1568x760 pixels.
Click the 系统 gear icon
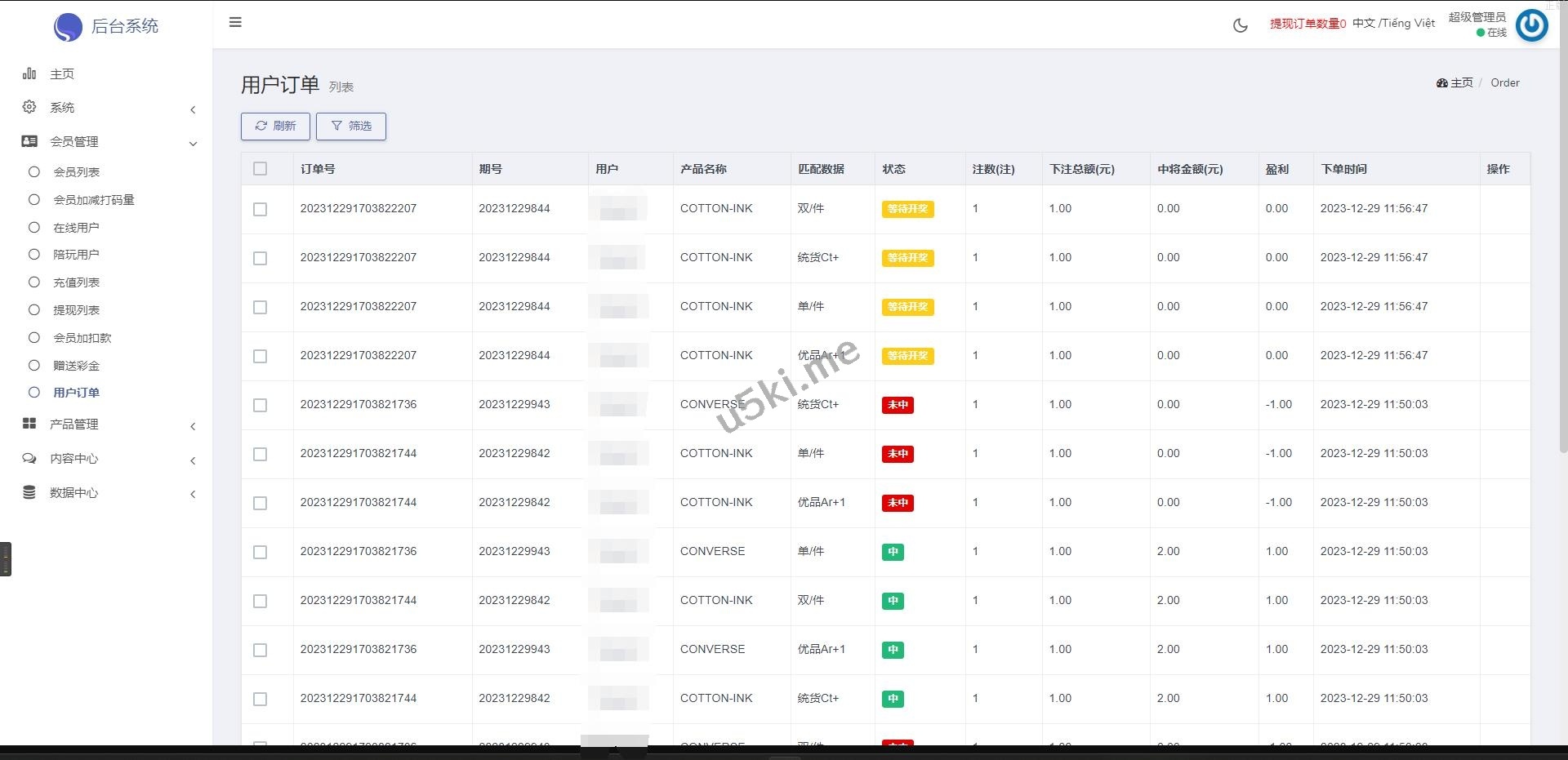[x=29, y=107]
